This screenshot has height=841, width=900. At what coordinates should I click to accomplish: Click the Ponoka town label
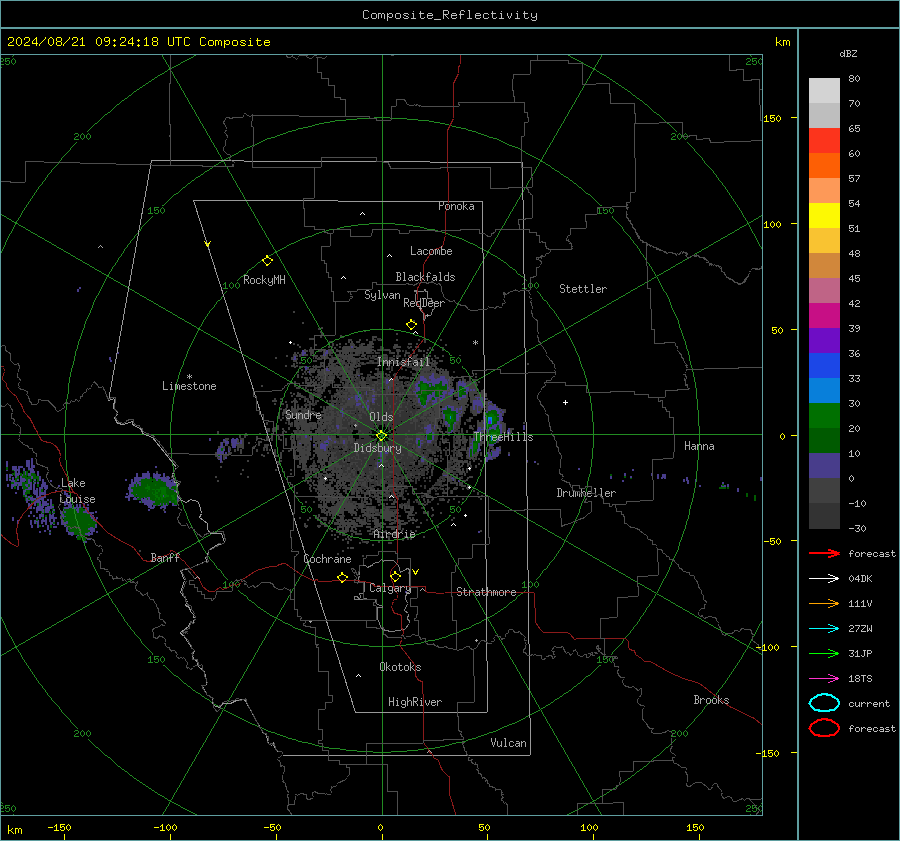(x=456, y=206)
